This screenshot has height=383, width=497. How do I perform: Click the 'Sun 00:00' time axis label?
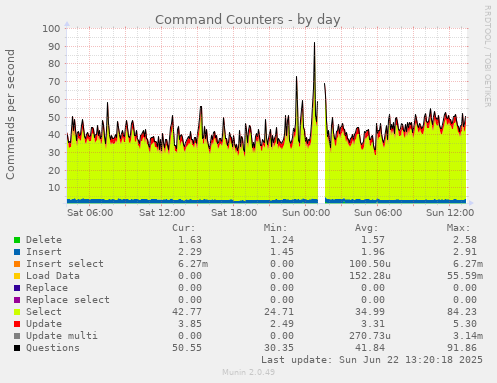(306, 213)
